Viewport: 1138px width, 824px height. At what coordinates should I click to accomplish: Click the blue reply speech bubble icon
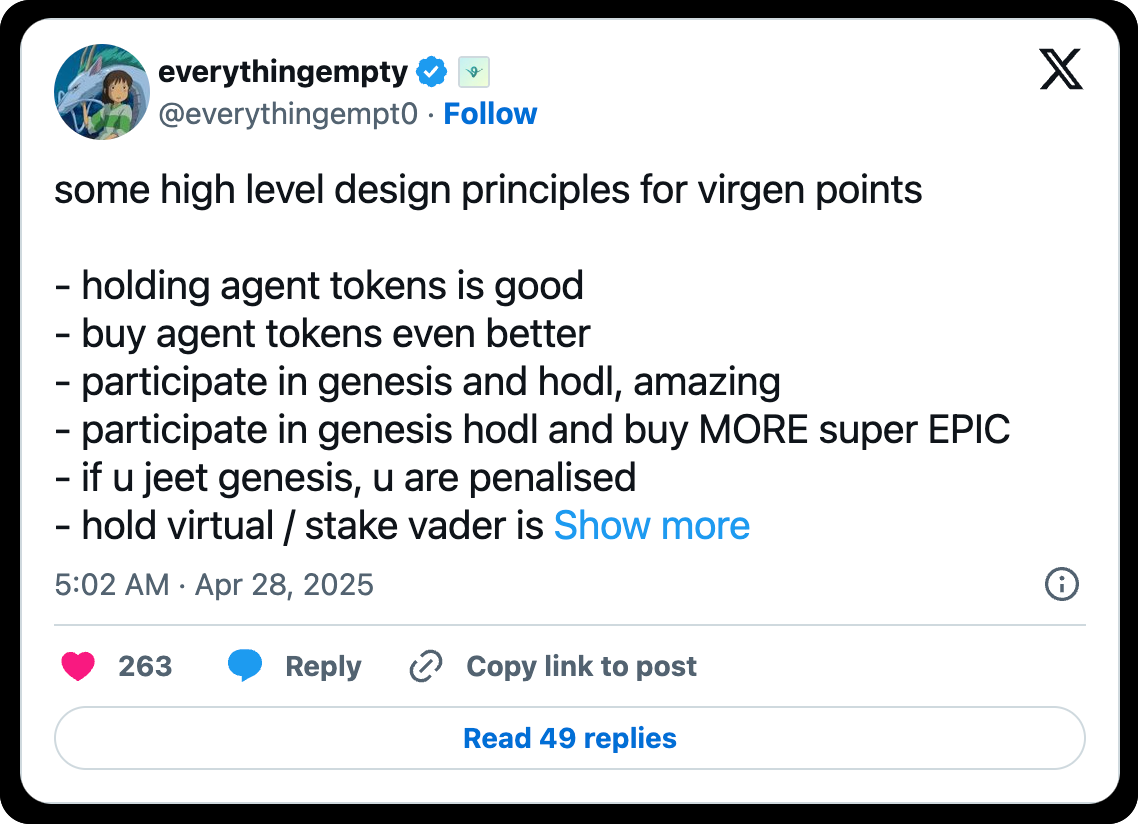pos(245,666)
